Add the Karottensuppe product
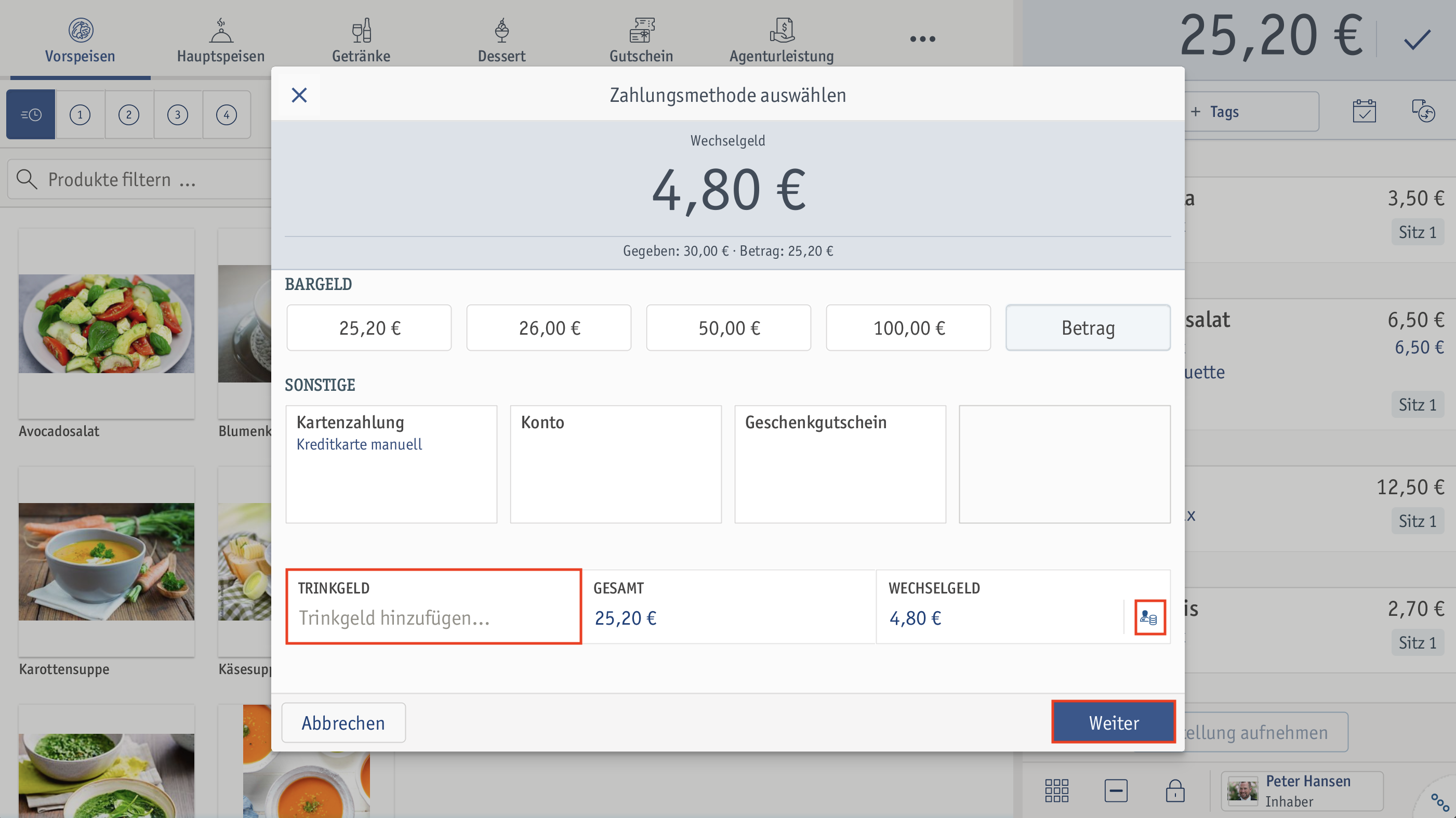 (106, 572)
